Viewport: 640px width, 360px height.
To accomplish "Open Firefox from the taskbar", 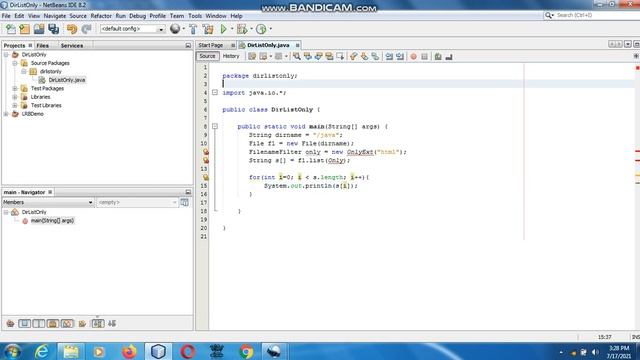I will (129, 351).
